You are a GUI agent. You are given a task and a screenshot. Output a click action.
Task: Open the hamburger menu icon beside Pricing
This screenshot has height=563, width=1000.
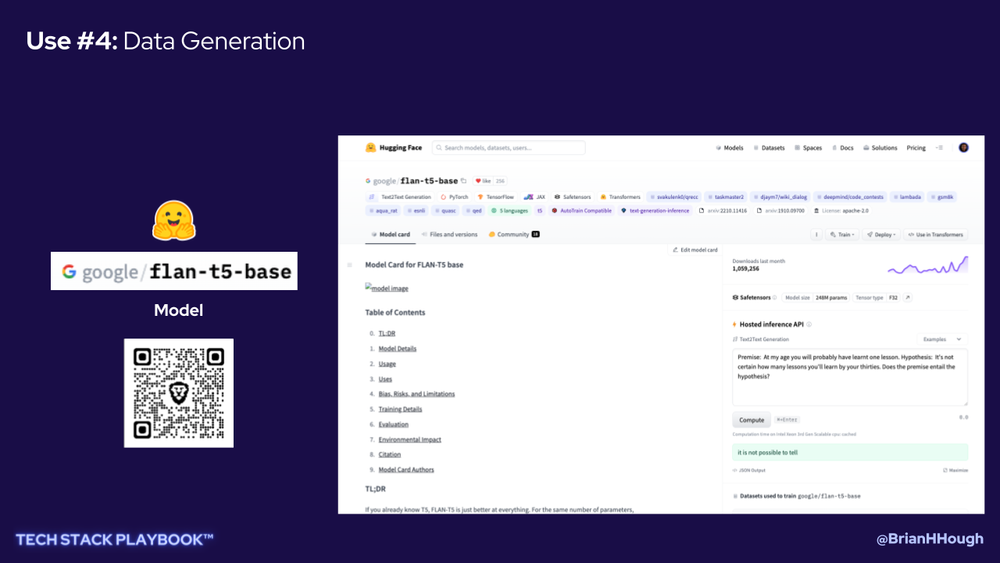[x=939, y=147]
